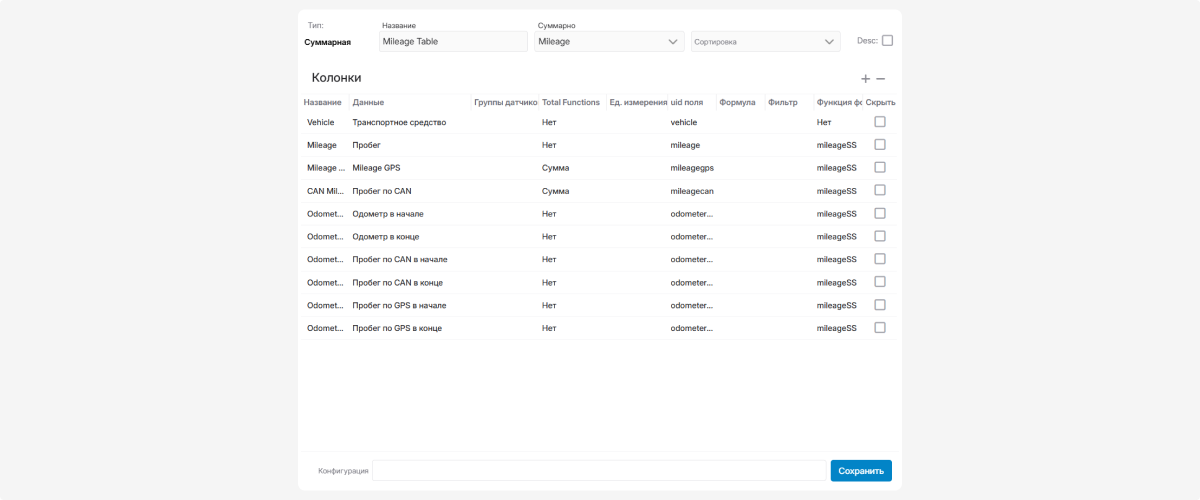Select the Пробег data cell in Mileage row

(367, 145)
